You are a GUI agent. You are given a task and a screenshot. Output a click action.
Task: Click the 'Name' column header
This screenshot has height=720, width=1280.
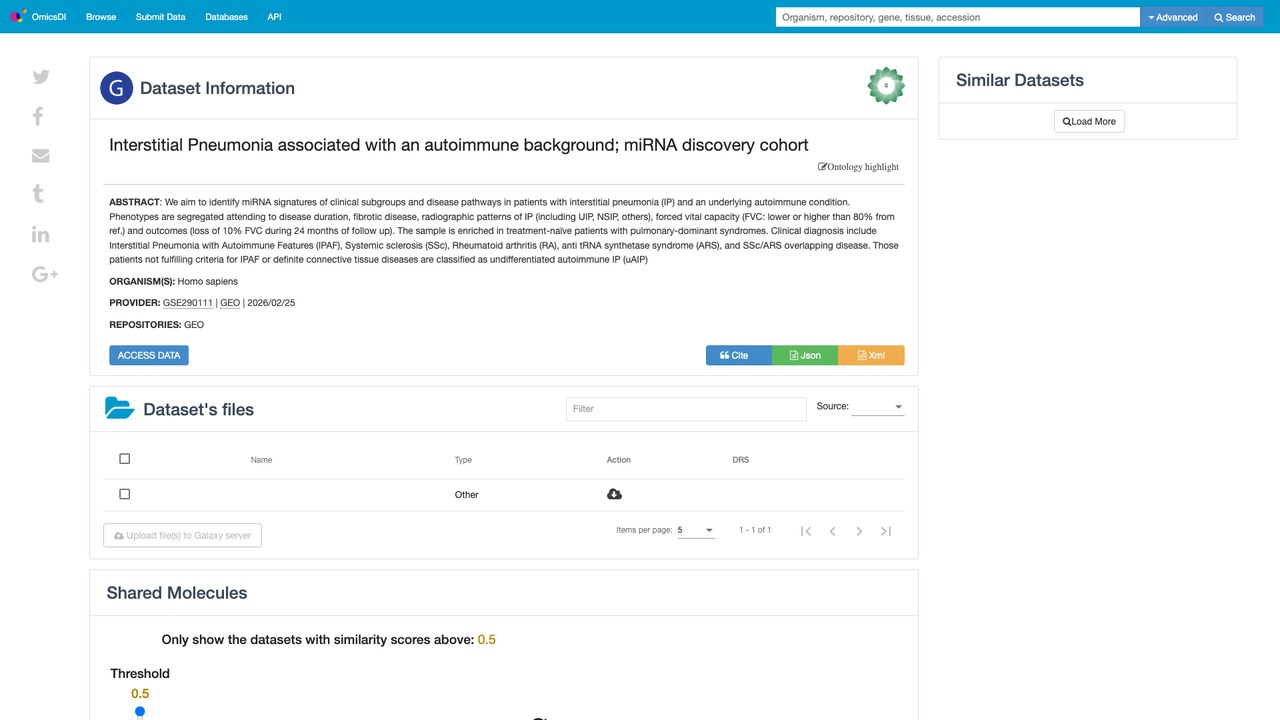coord(262,460)
